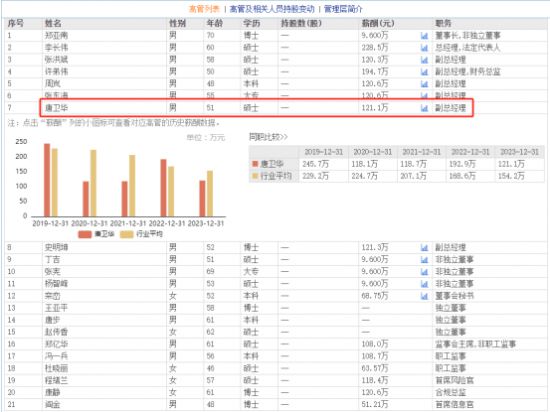Click the 姓名 column header
This screenshot has height=412, width=550.
point(53,23)
